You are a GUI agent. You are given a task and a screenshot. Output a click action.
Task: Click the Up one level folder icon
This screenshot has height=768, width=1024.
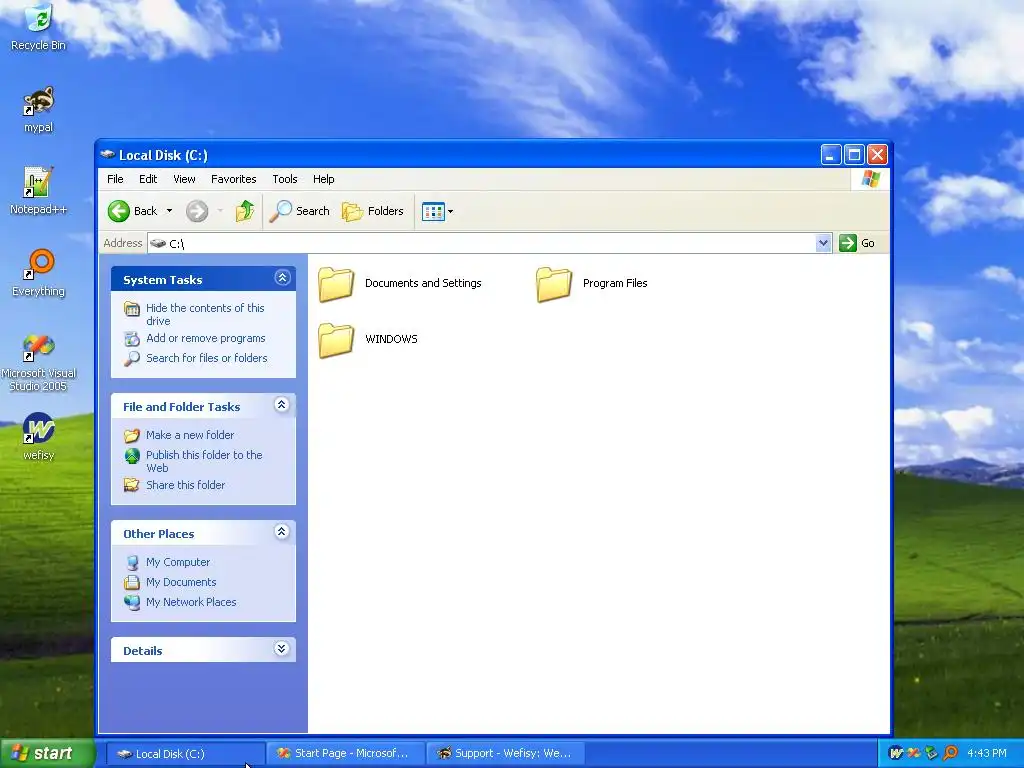tap(245, 211)
